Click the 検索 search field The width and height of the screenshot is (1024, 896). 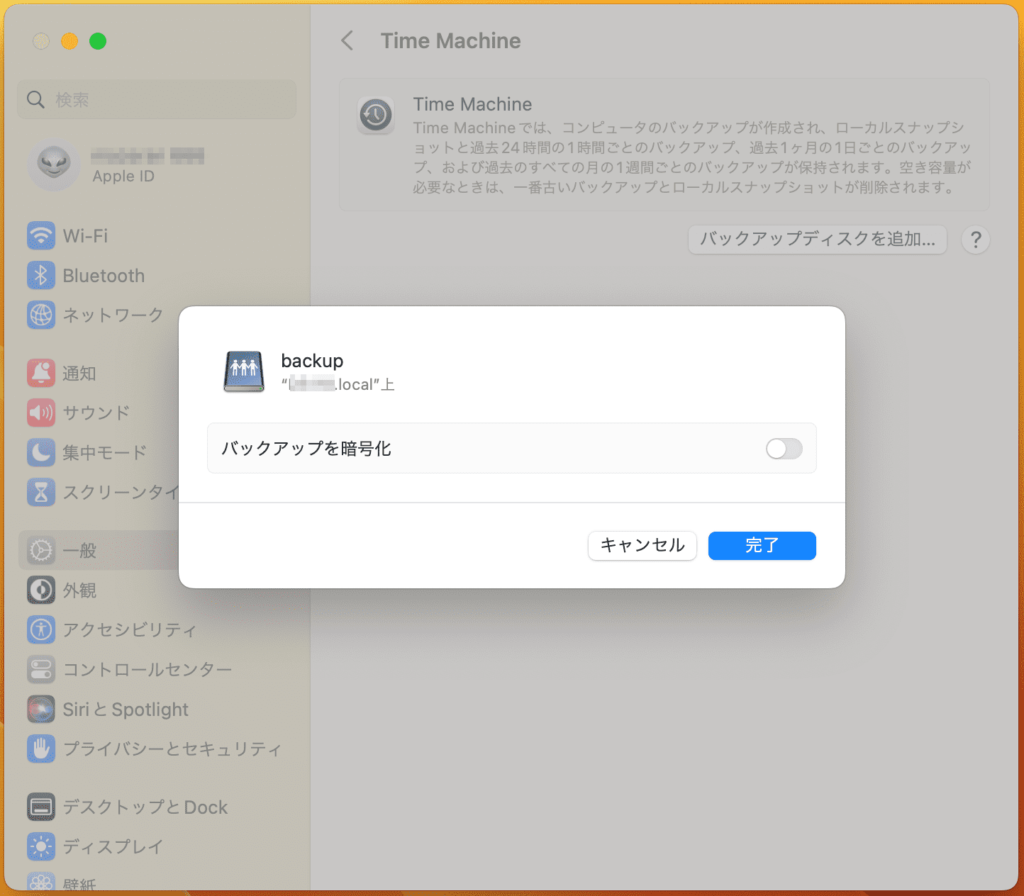click(157, 99)
